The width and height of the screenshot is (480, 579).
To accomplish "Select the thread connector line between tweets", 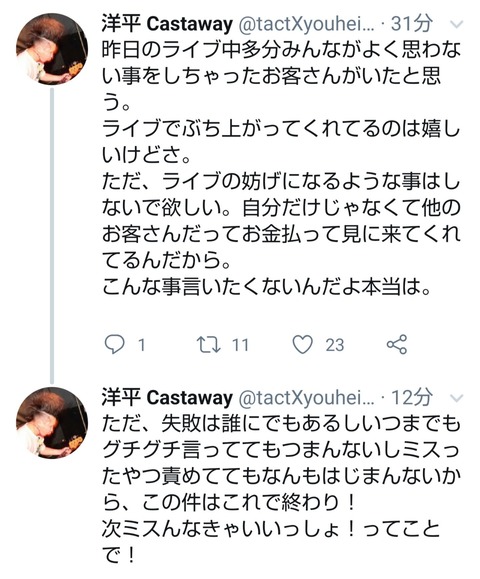I will 52,236.
